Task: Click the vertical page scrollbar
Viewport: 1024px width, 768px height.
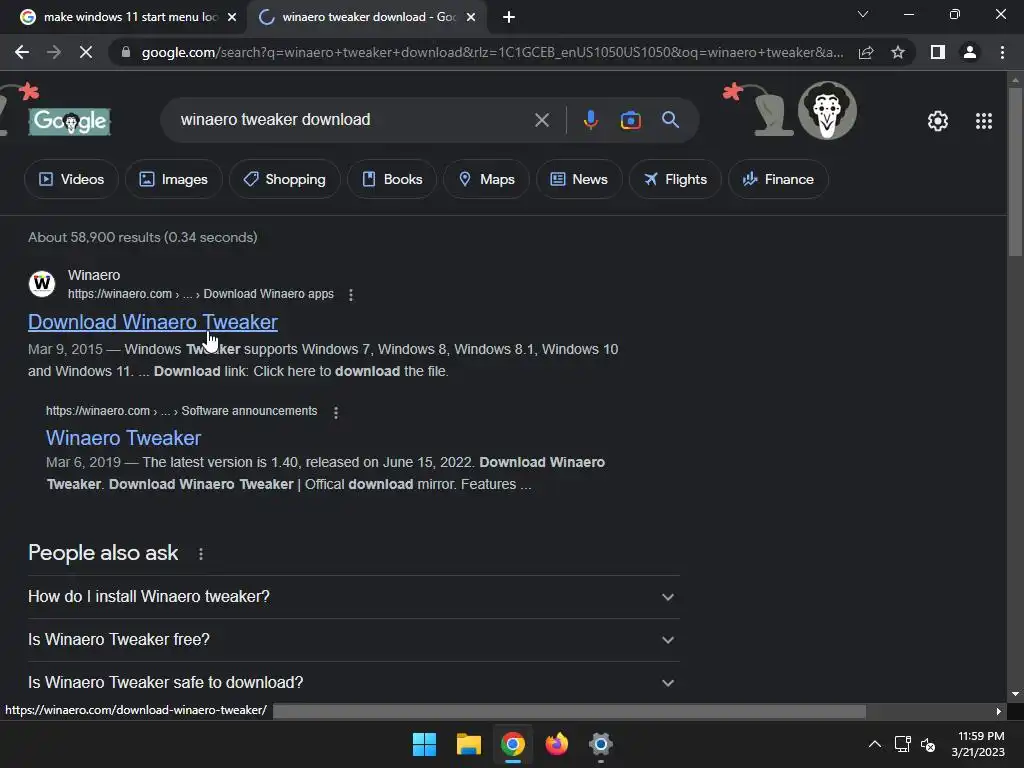Action: point(1015,173)
